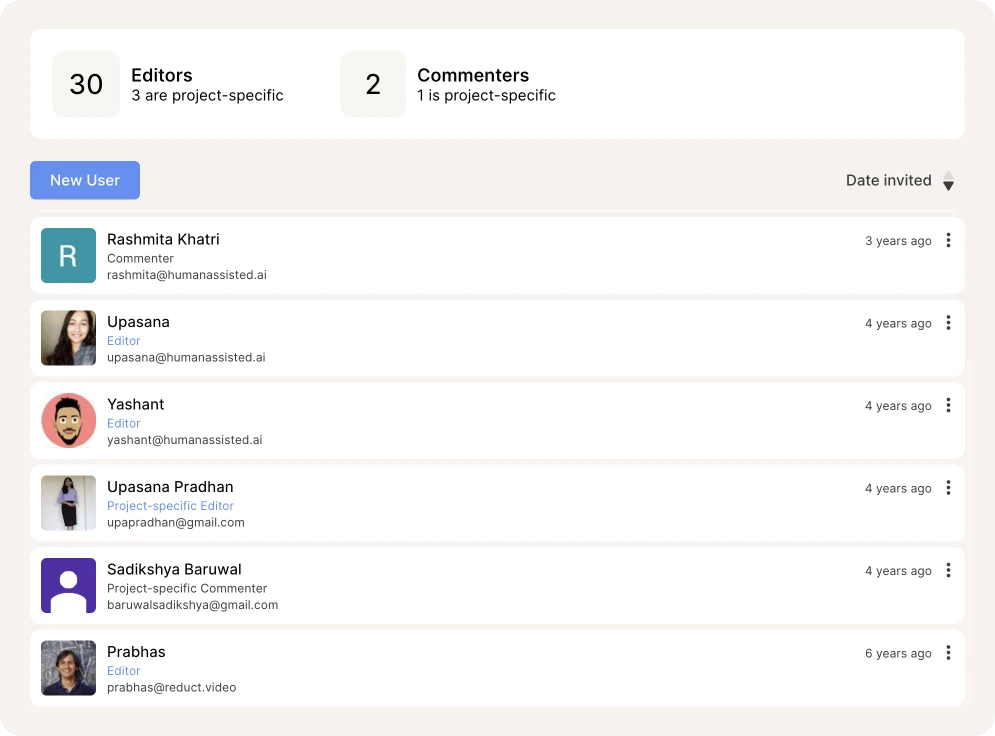
Task: Click the email baruwalsadikshya@gmail.com
Action: pos(192,605)
